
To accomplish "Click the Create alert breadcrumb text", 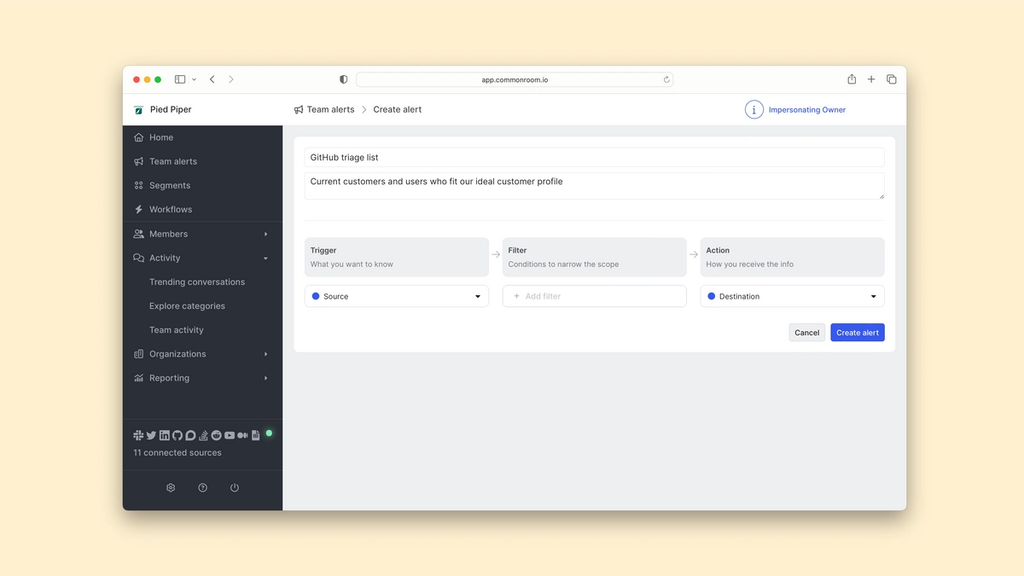I will tap(397, 110).
